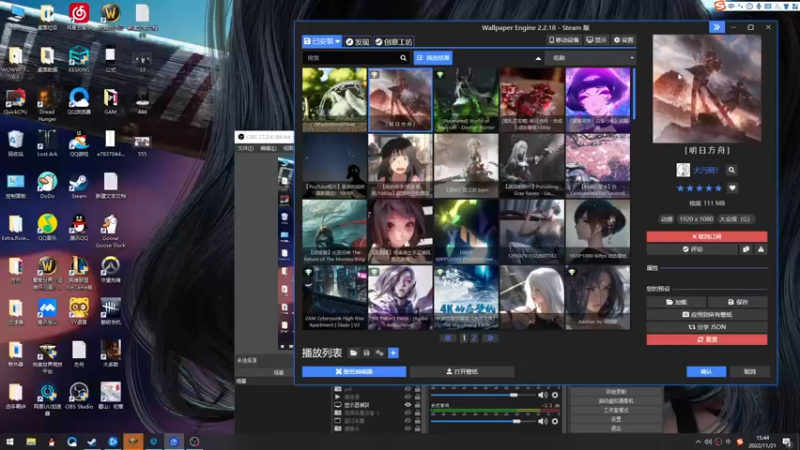The image size is (800, 450).
Task: Select the Punishing Gray Raven wallpaper
Action: (532, 165)
